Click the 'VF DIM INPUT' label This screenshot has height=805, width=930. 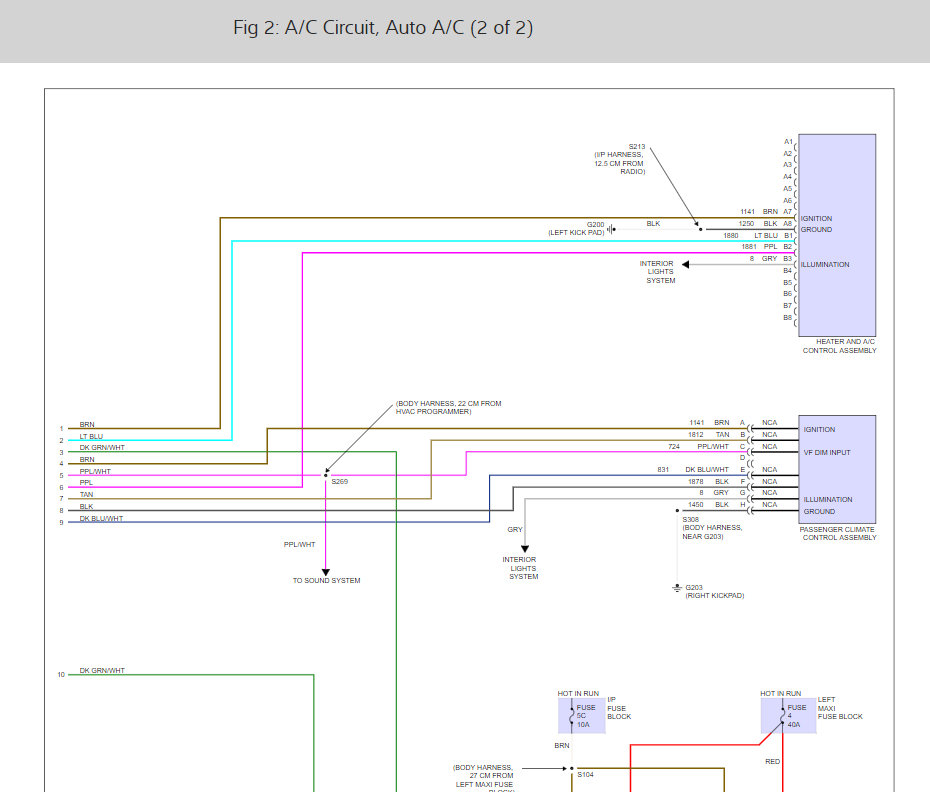coord(827,453)
